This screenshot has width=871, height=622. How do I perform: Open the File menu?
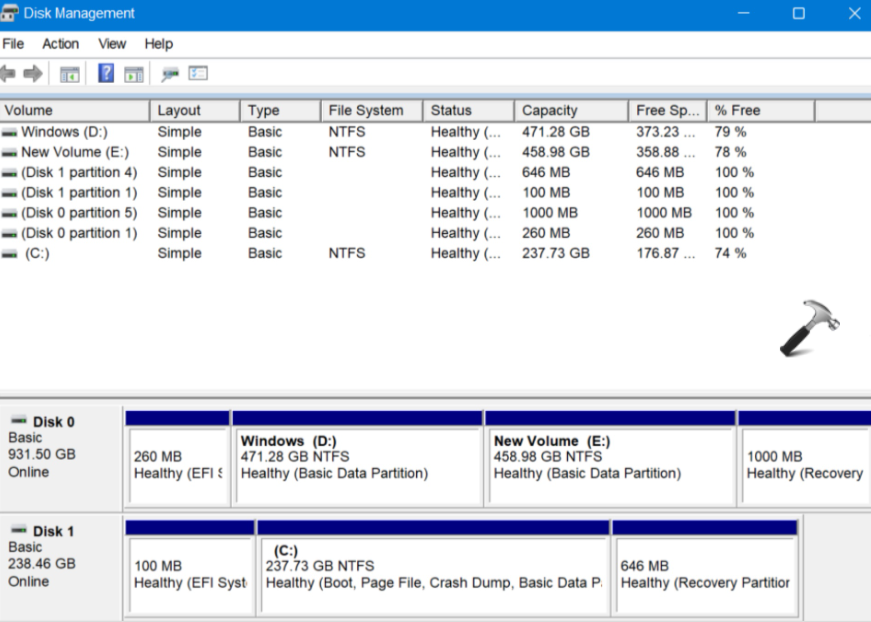tap(13, 44)
